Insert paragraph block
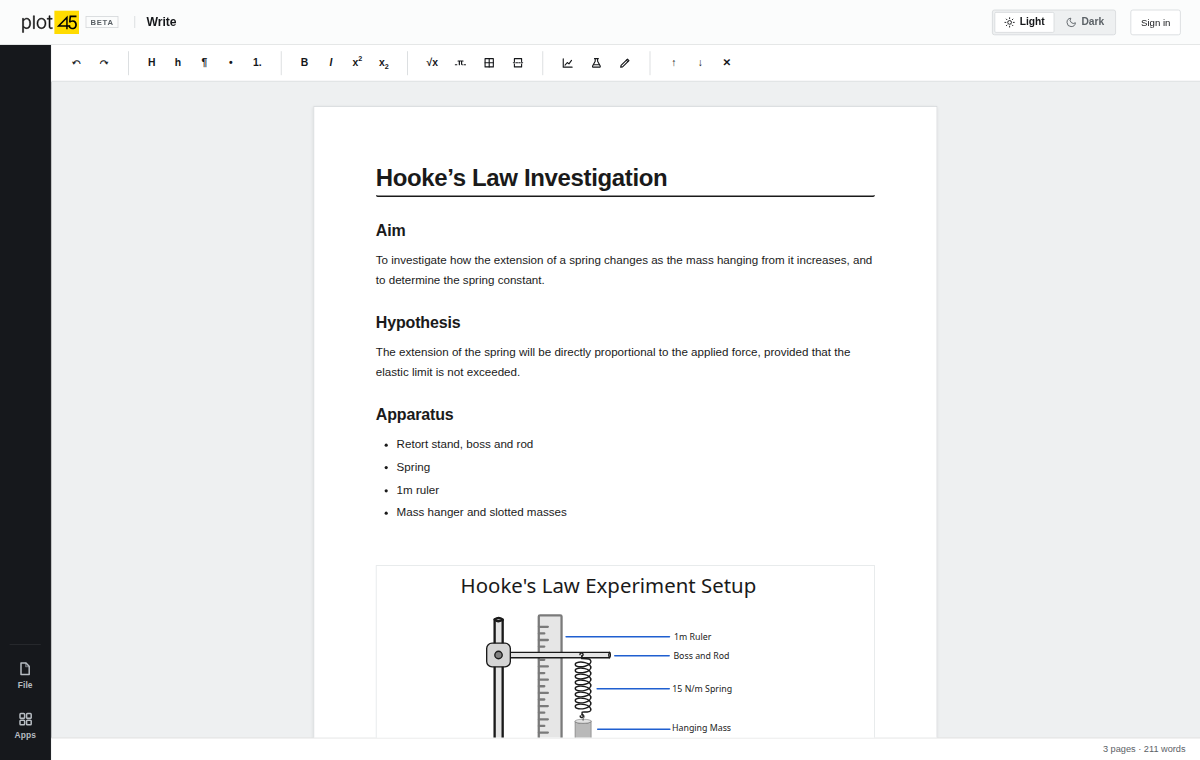The height and width of the screenshot is (760, 1200). click(x=205, y=63)
